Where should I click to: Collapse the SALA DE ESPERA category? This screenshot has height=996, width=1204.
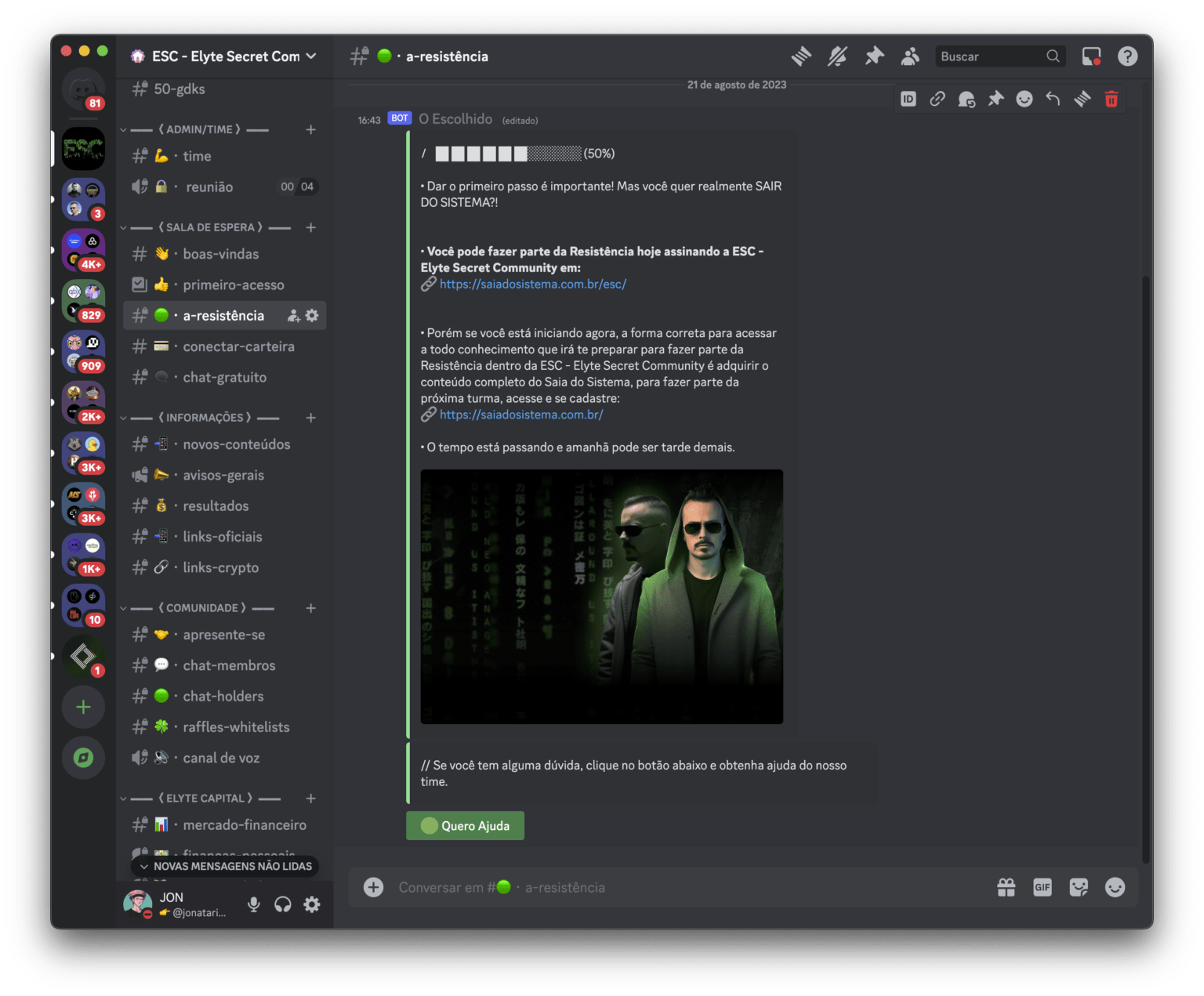(210, 227)
